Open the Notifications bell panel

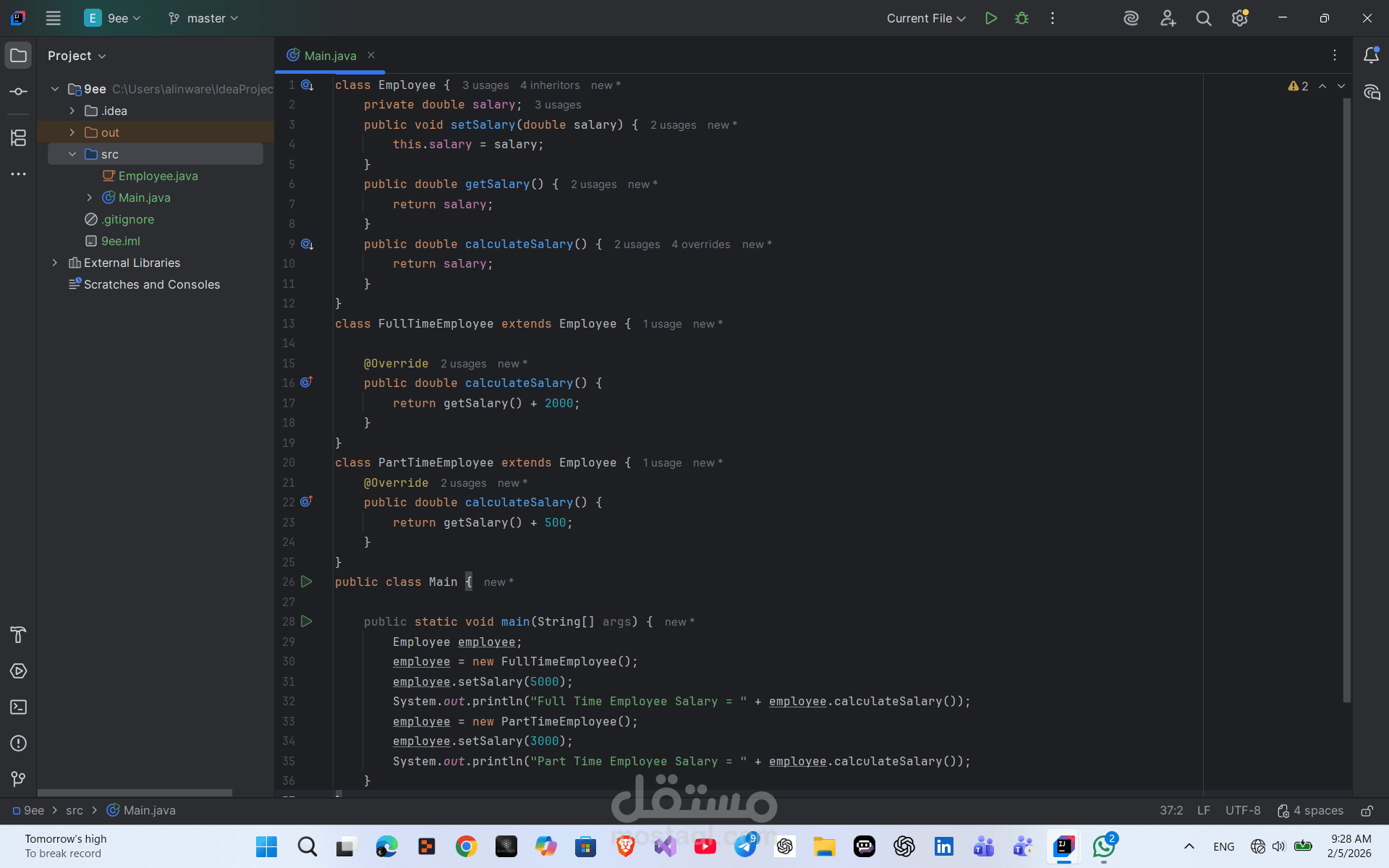pyautogui.click(x=1371, y=56)
